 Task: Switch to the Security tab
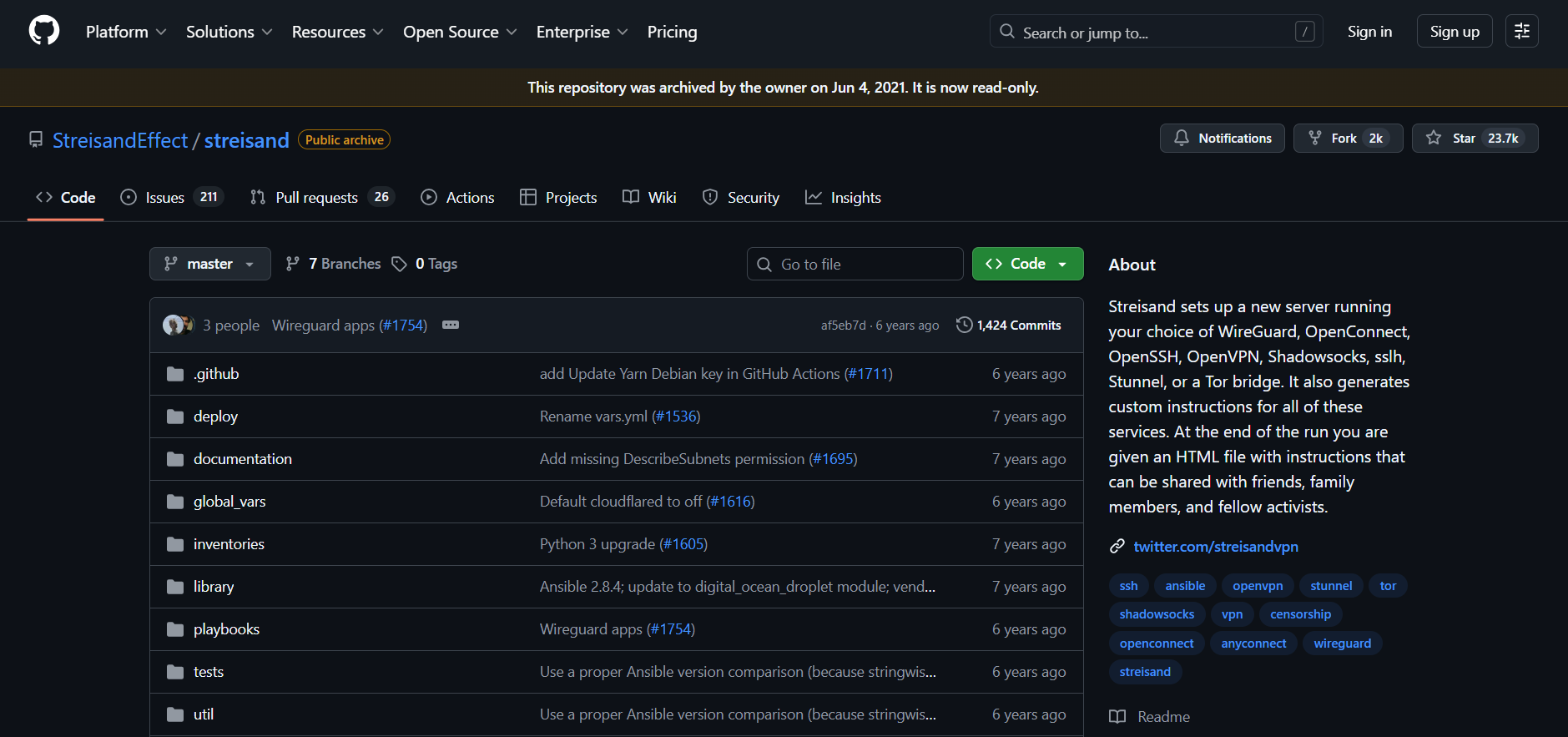pyautogui.click(x=741, y=198)
